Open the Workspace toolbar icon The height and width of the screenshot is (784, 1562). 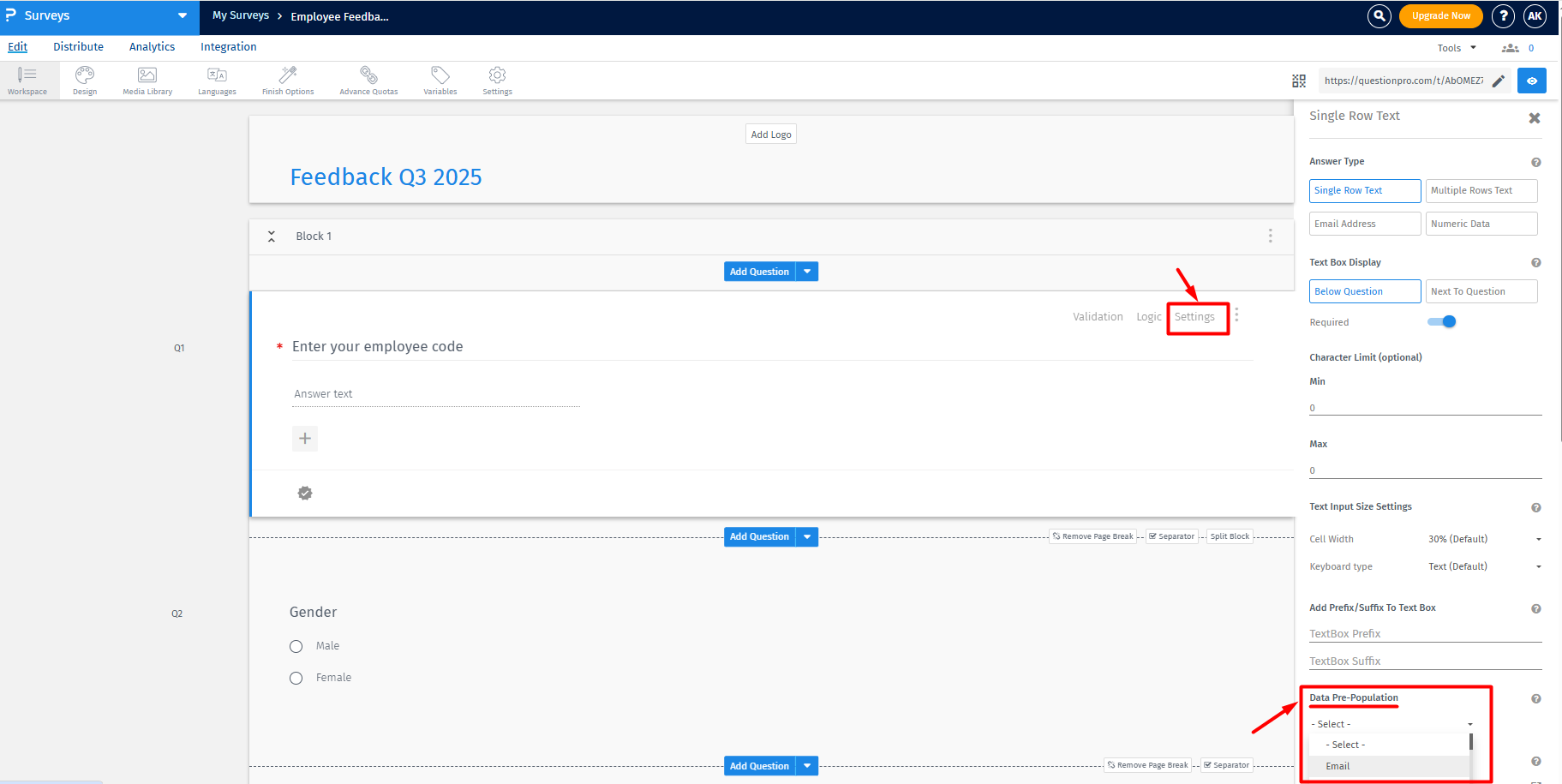pyautogui.click(x=27, y=81)
